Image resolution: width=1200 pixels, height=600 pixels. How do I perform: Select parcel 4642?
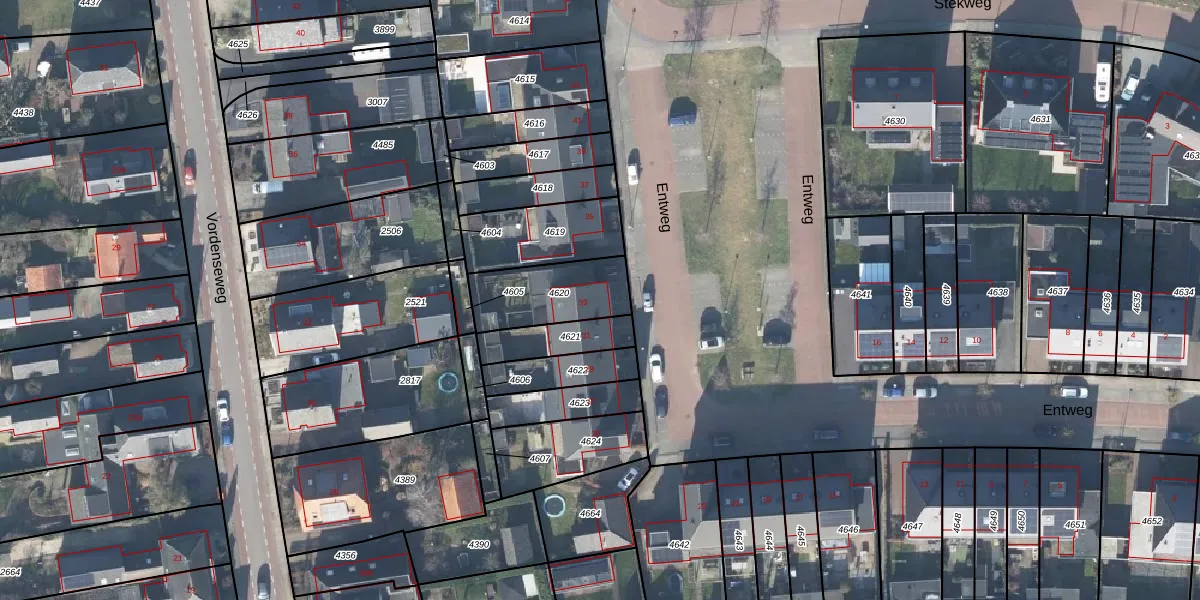(x=679, y=544)
